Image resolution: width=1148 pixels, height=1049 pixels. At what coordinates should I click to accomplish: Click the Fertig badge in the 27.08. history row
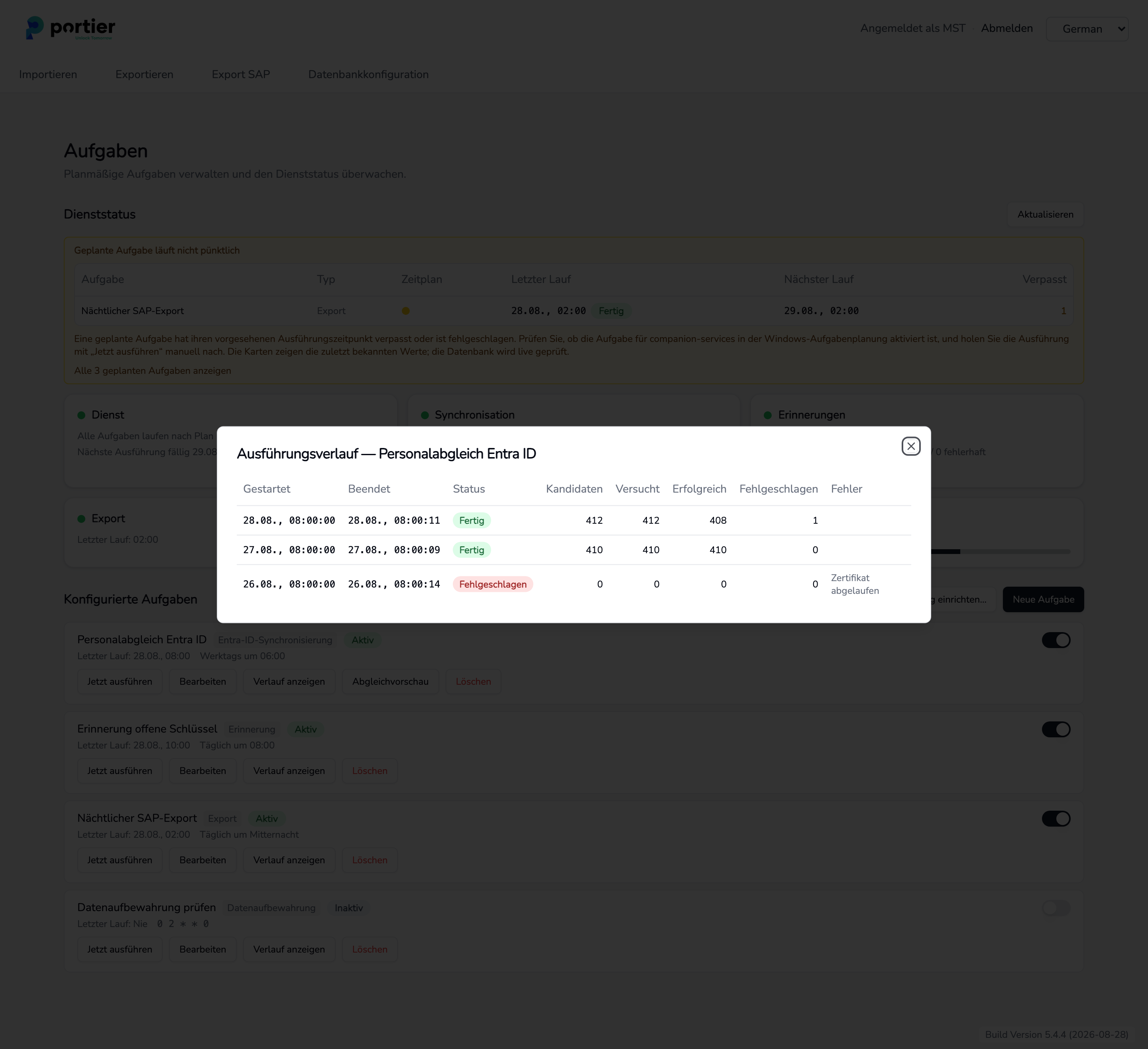pos(472,550)
